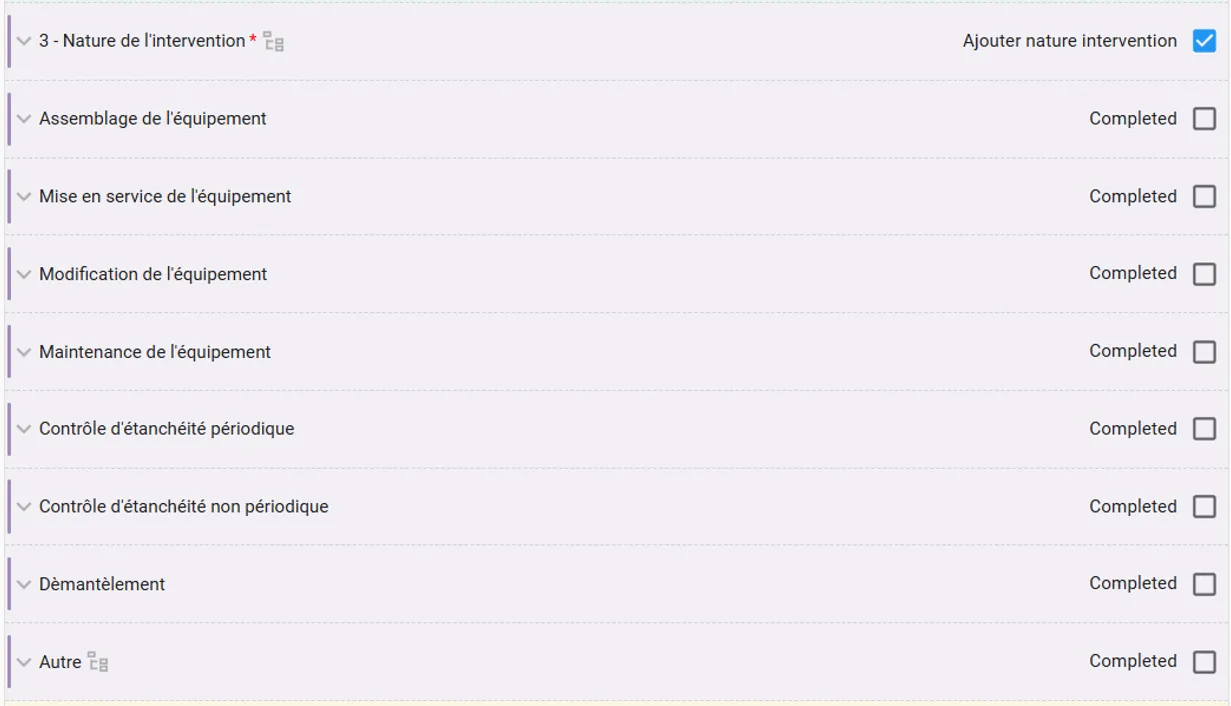Click the hierarchy icon beside Nature de l'intervention
Screen dimensions: 1231x706
(274, 42)
